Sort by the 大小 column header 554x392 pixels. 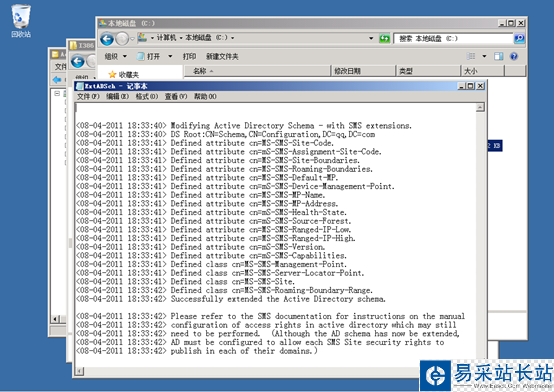coord(483,71)
